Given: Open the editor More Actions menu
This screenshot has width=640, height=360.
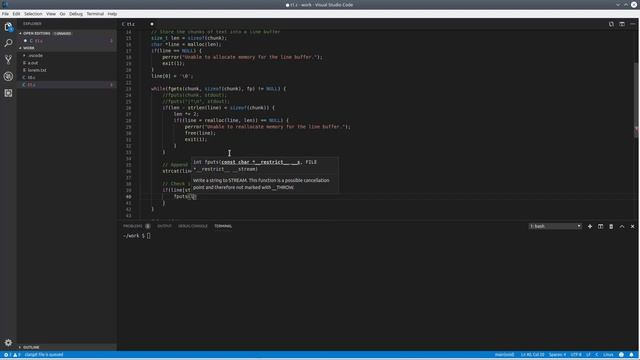Looking at the screenshot, I should click(x=632, y=24).
